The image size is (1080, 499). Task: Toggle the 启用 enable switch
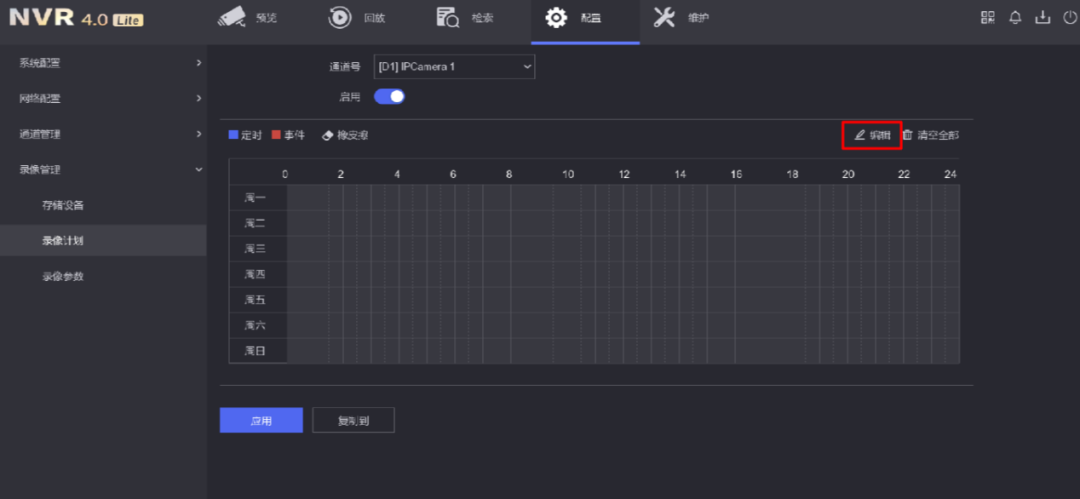point(389,97)
